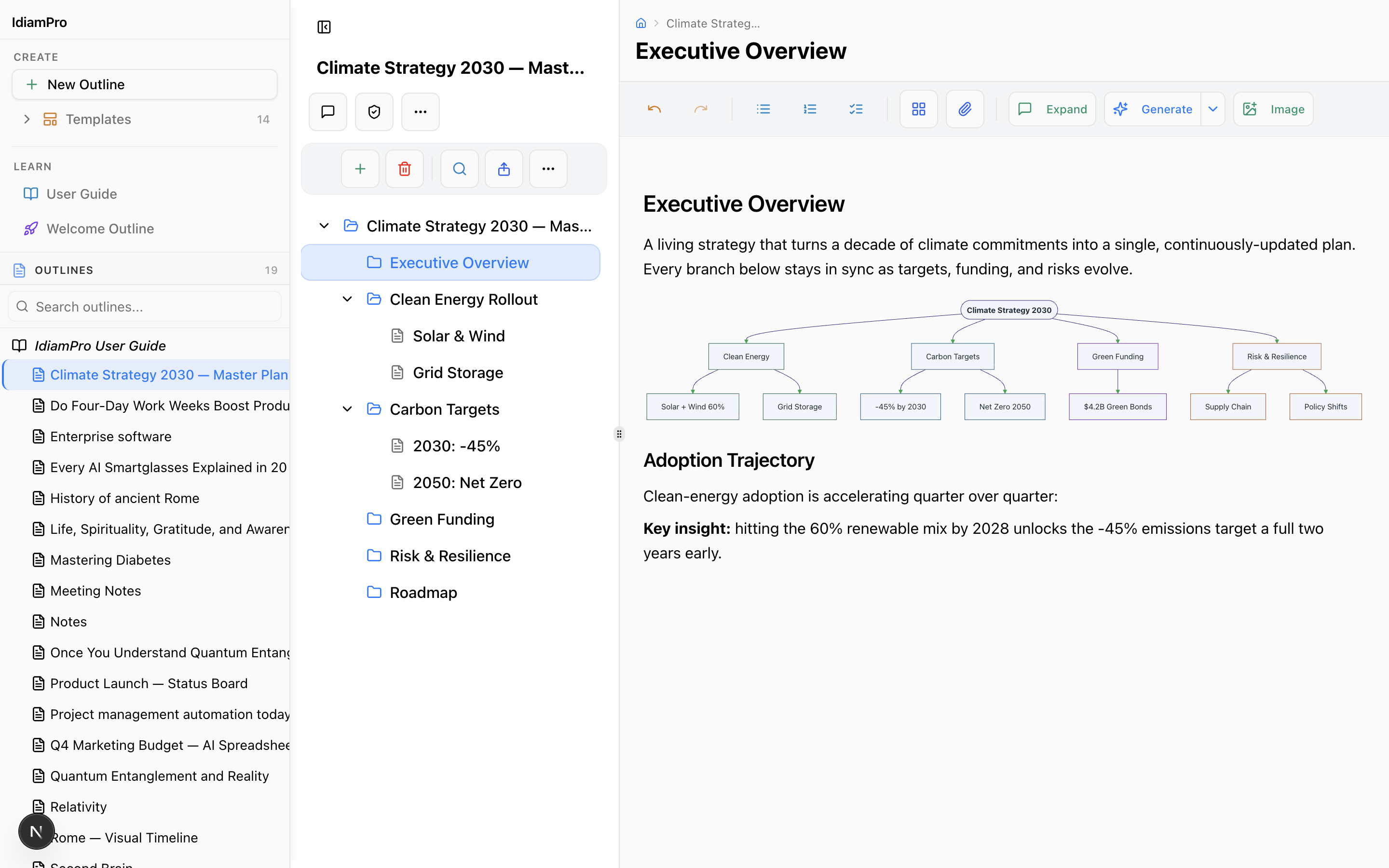Open the node toolbar ellipsis menu

pos(548,169)
